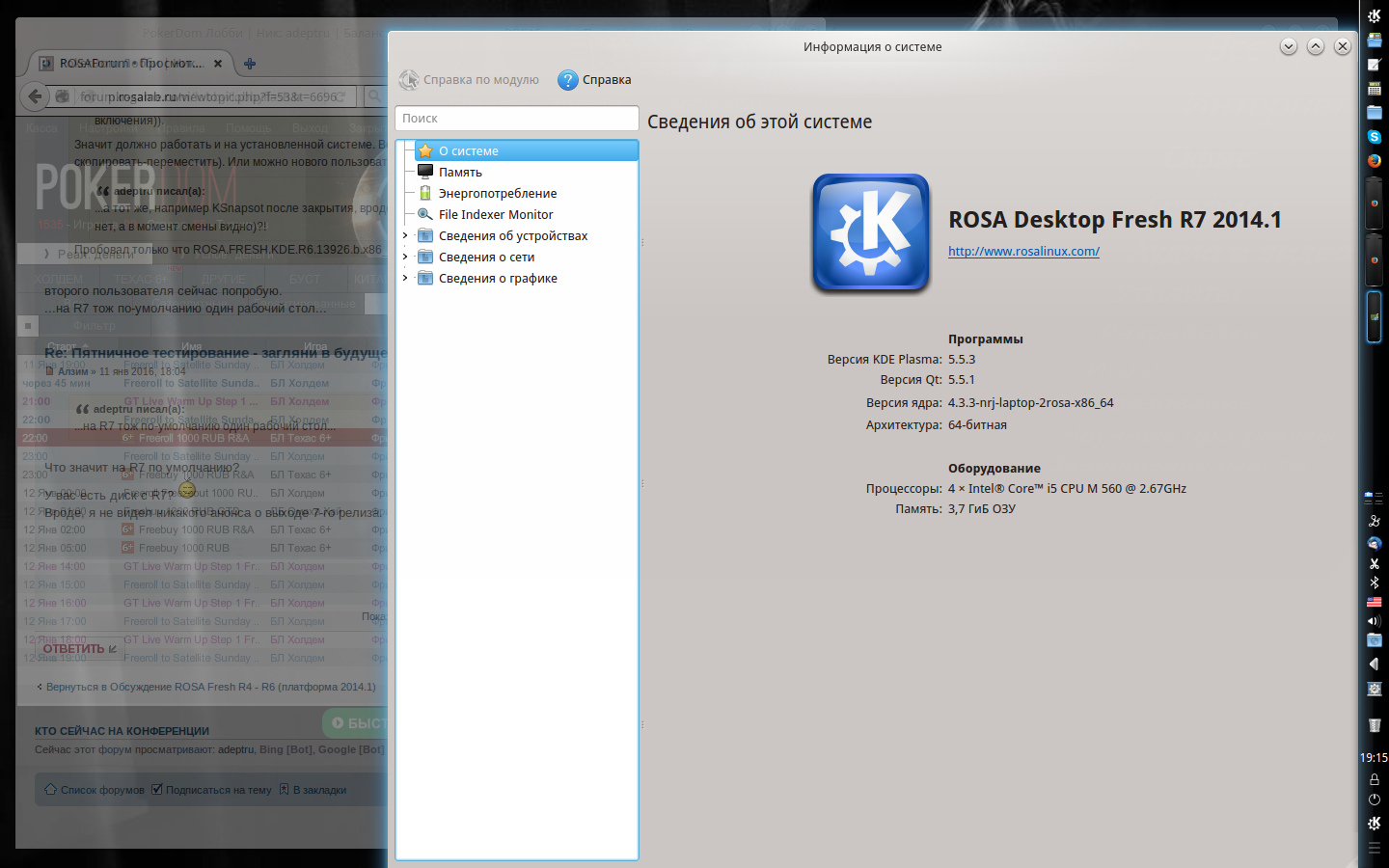Click the Firefox address bar with forum URL
This screenshot has width=1389, height=868.
tap(205, 96)
